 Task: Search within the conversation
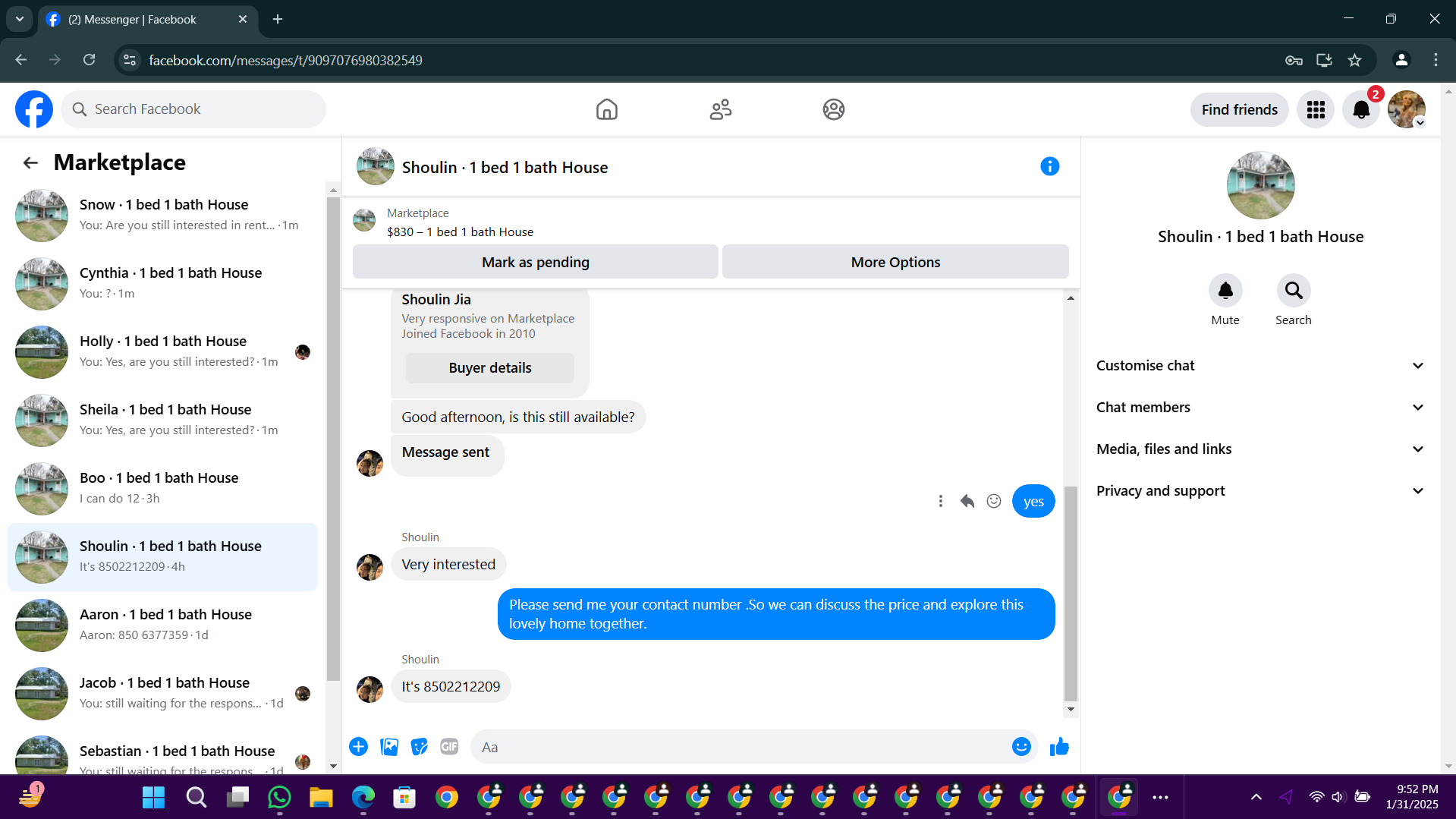pyautogui.click(x=1294, y=291)
